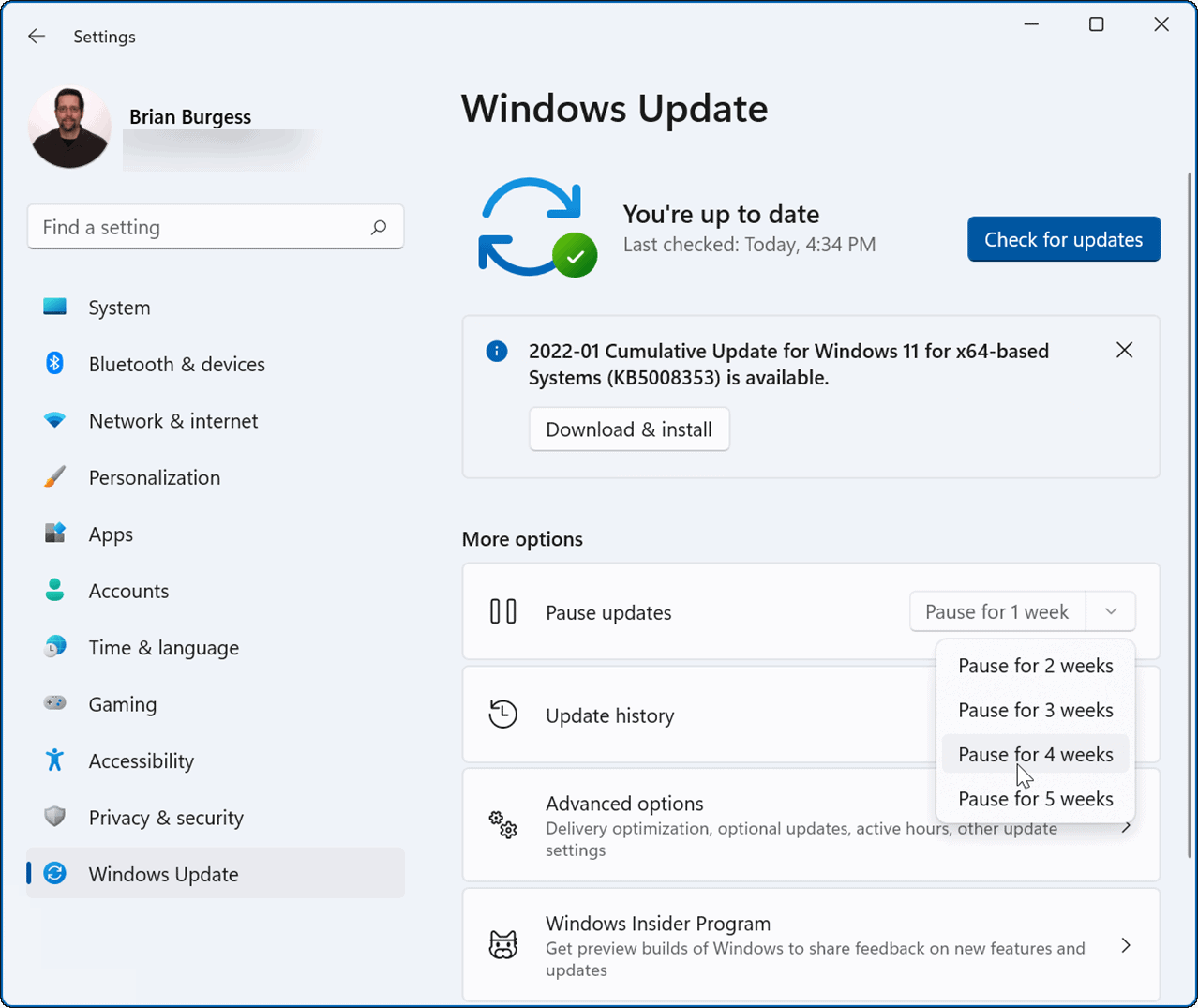Click the Gaming controller icon
Image resolution: width=1198 pixels, height=1008 pixels.
pos(53,703)
